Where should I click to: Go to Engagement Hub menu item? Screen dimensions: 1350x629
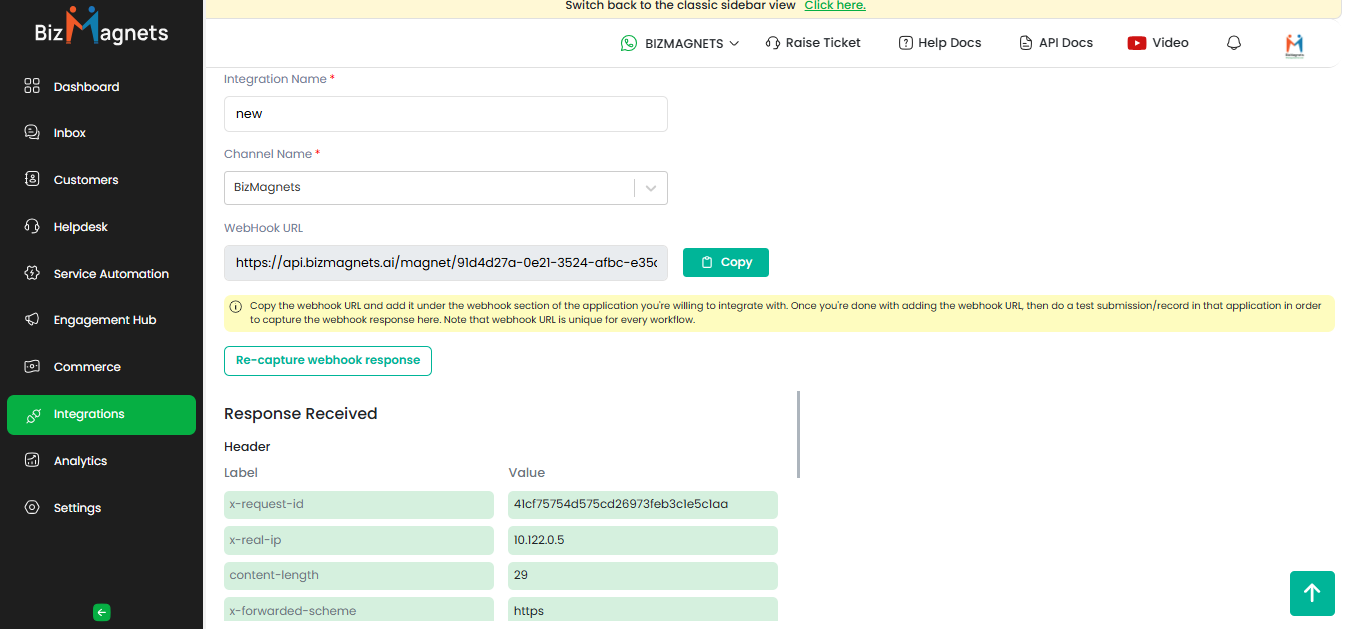[104, 320]
